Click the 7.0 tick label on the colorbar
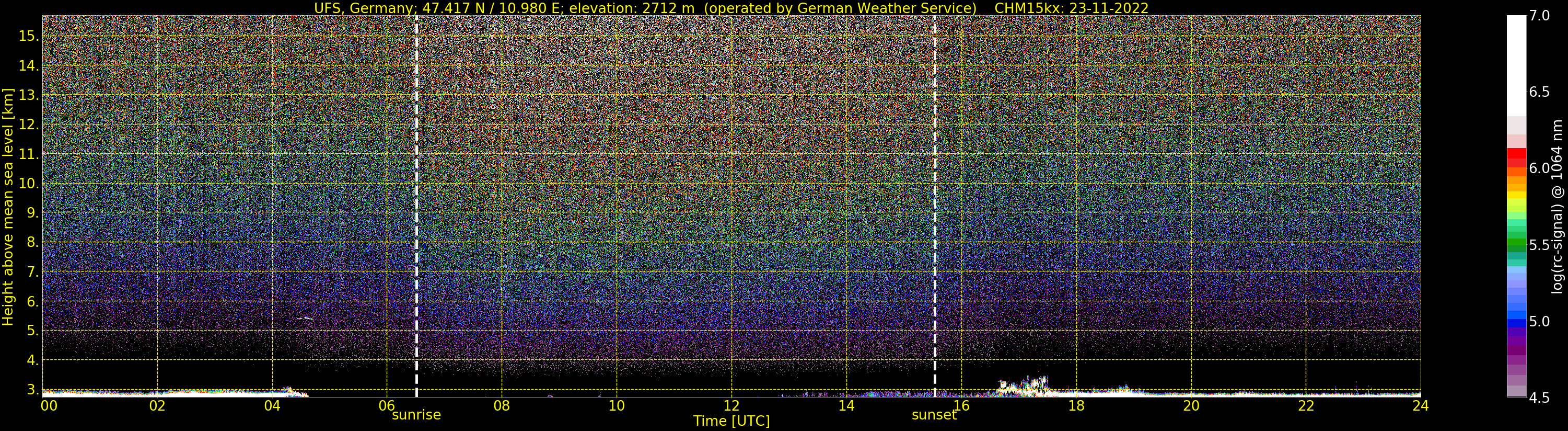The width and height of the screenshot is (1568, 431). (x=1539, y=16)
